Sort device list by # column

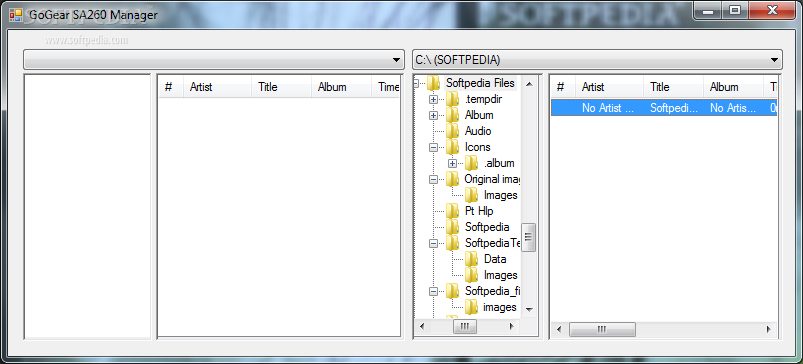pyautogui.click(x=171, y=87)
